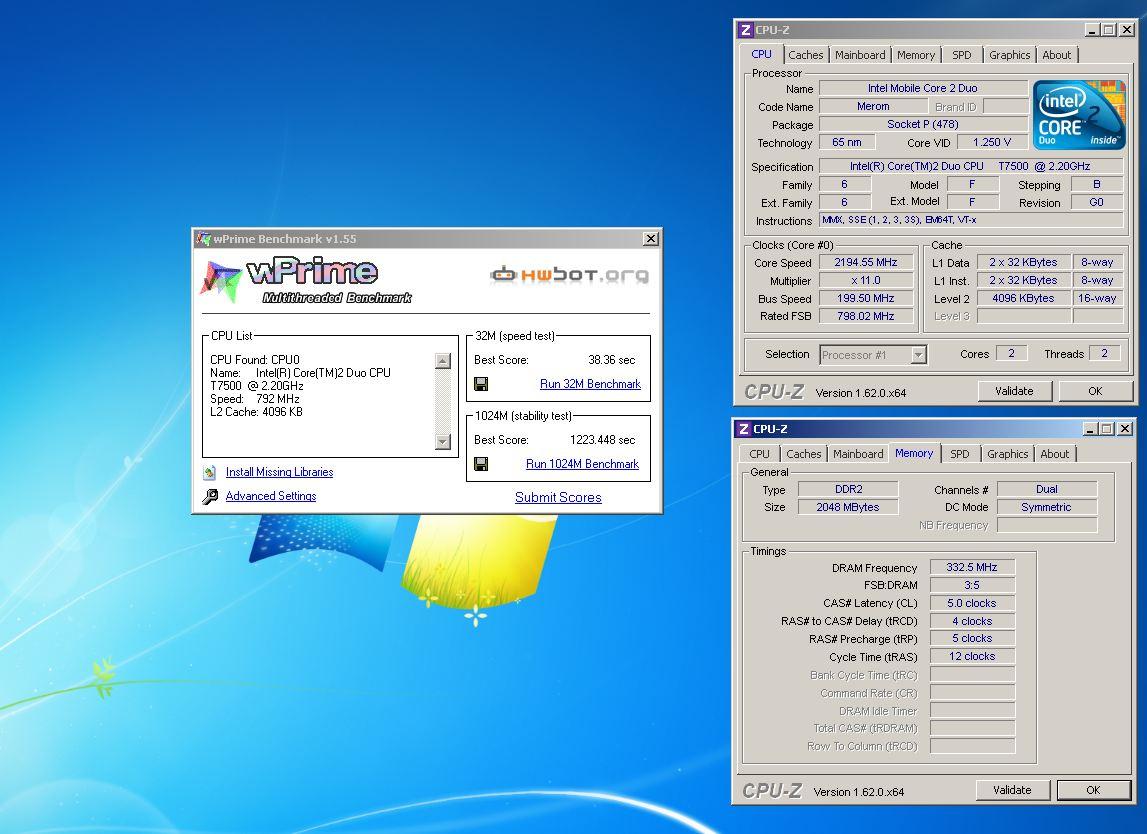Open Install Missing Libraries link

pos(279,473)
